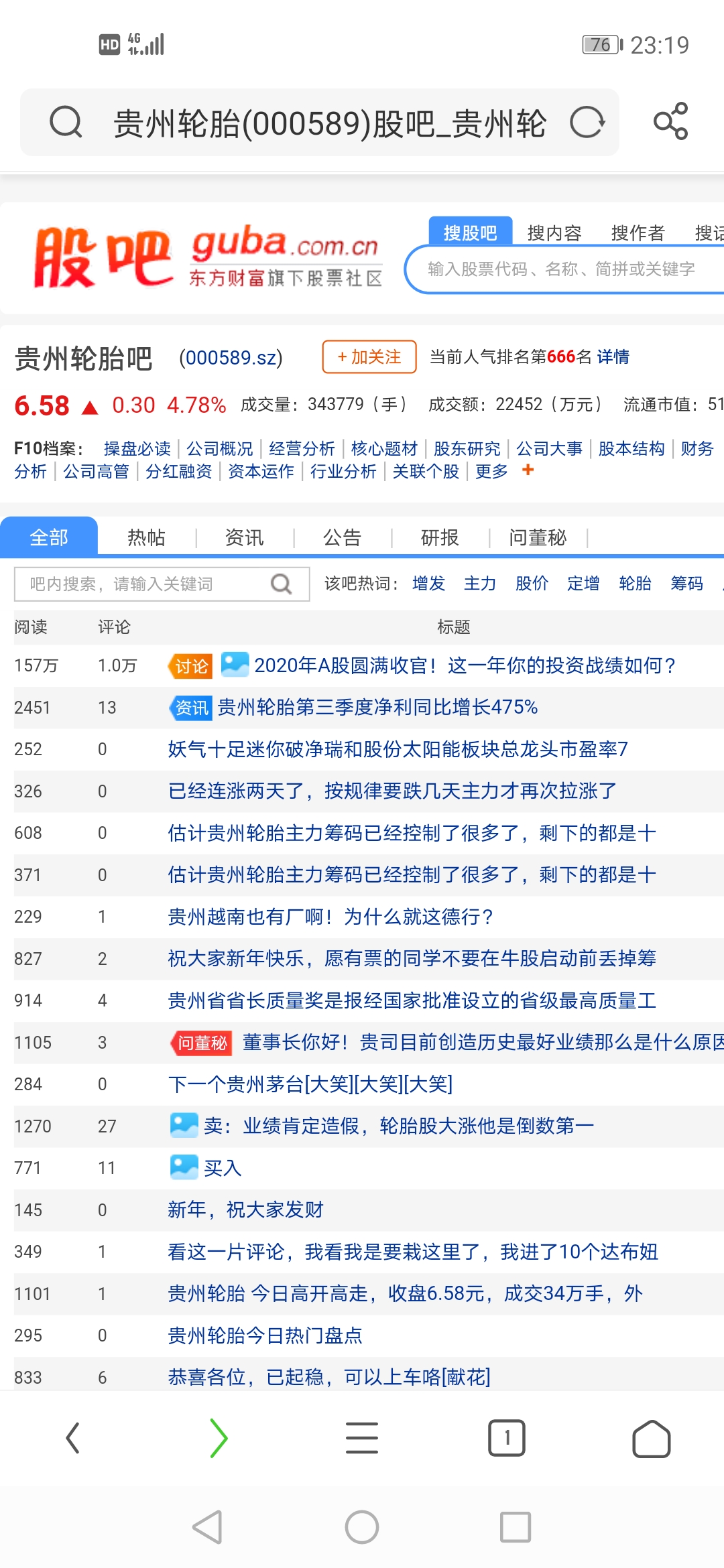Tap the search magnifier in address bar
This screenshot has width=724, height=1568.
pos(66,123)
